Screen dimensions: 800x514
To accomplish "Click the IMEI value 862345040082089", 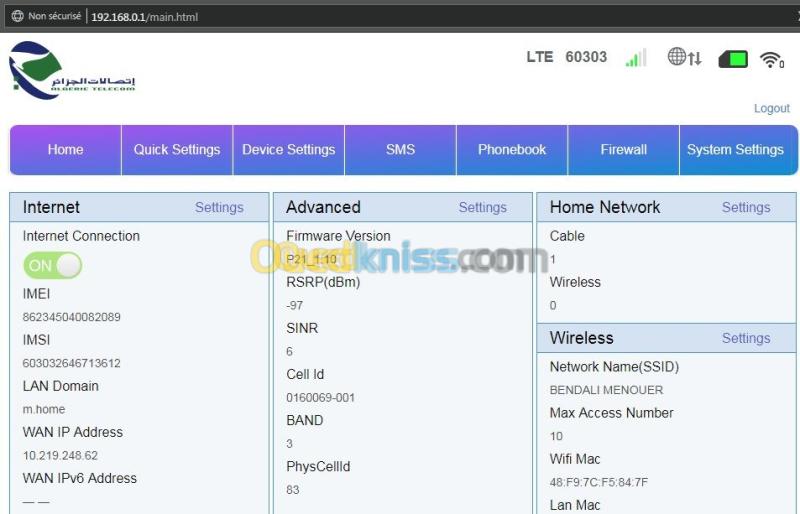I will (x=71, y=317).
